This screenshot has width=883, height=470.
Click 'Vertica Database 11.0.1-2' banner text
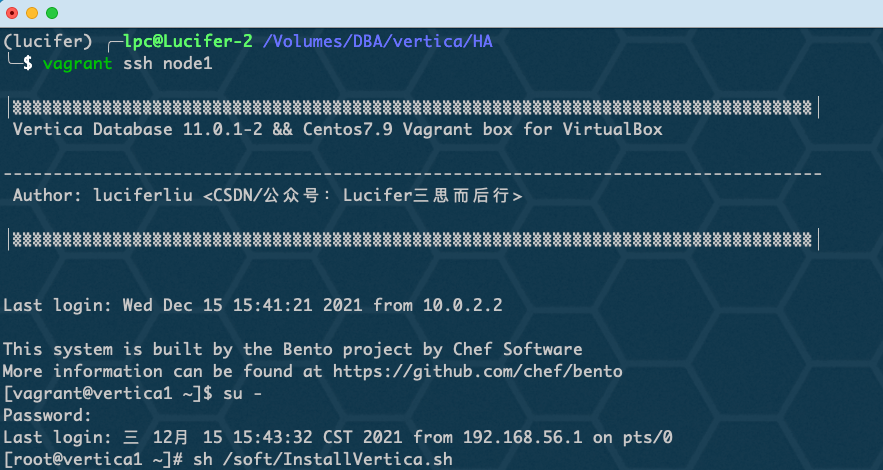click(x=137, y=129)
